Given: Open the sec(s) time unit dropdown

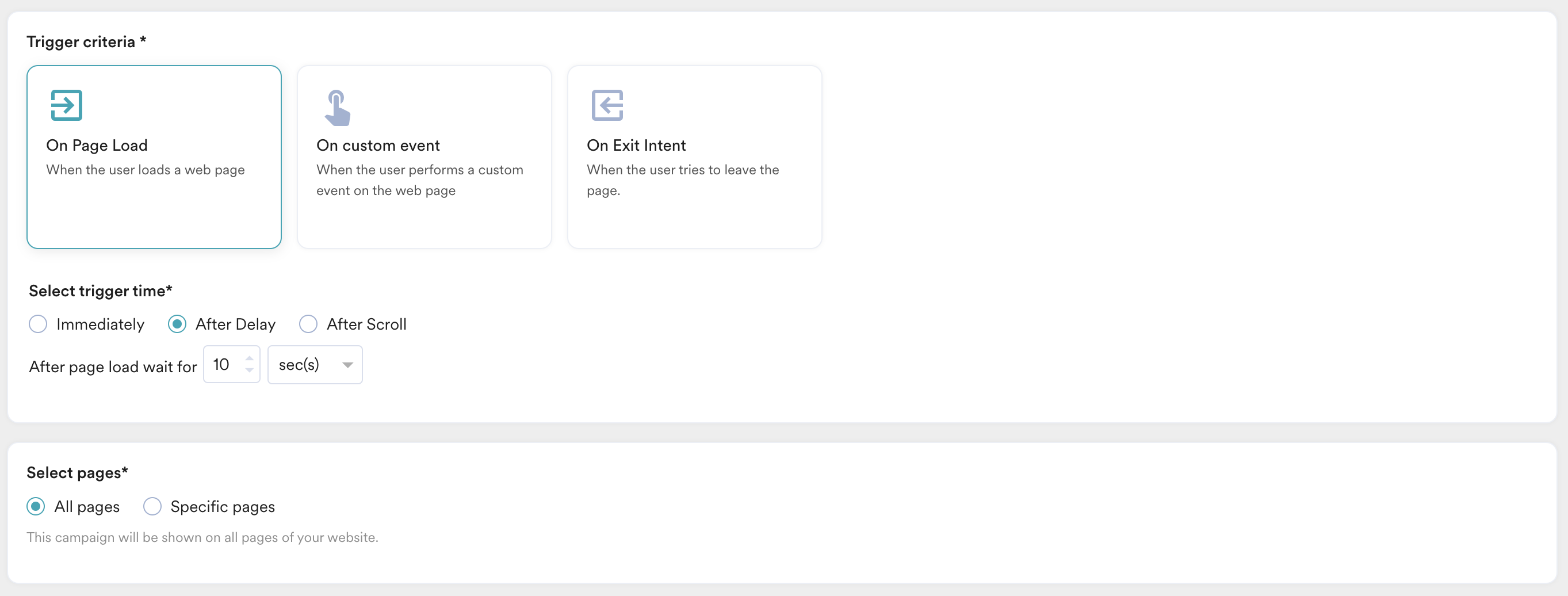Looking at the screenshot, I should [x=315, y=365].
